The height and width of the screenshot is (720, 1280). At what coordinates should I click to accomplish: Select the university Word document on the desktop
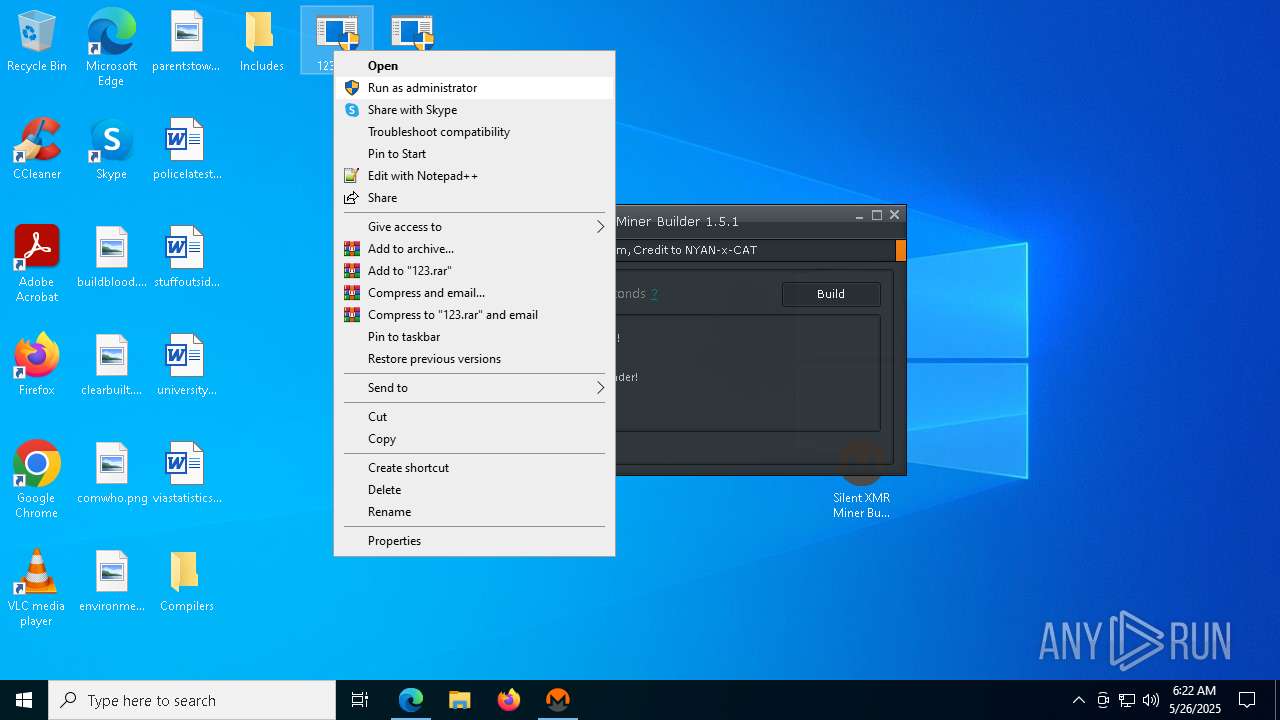coord(186,366)
